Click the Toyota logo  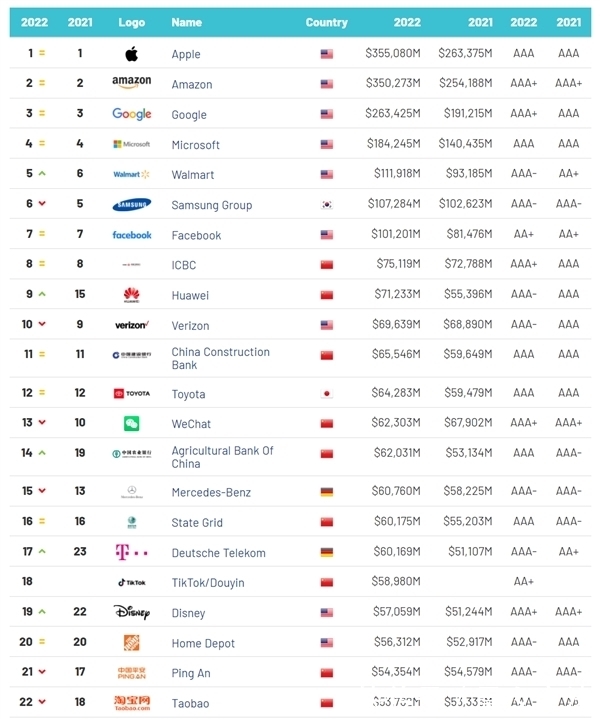[131, 394]
